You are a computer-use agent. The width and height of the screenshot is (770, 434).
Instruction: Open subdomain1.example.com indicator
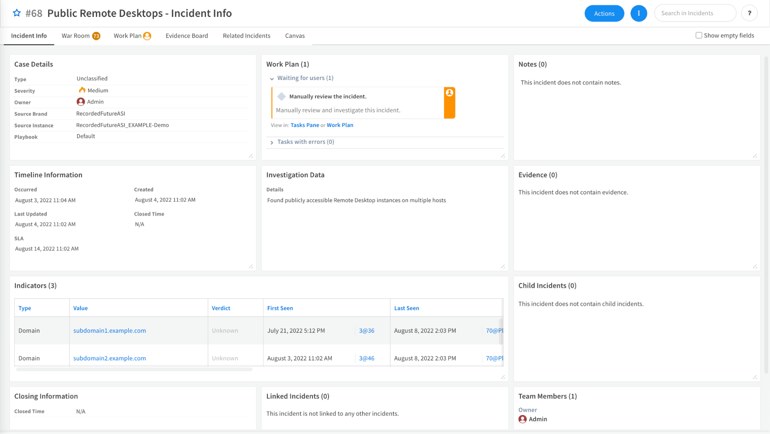[110, 330]
